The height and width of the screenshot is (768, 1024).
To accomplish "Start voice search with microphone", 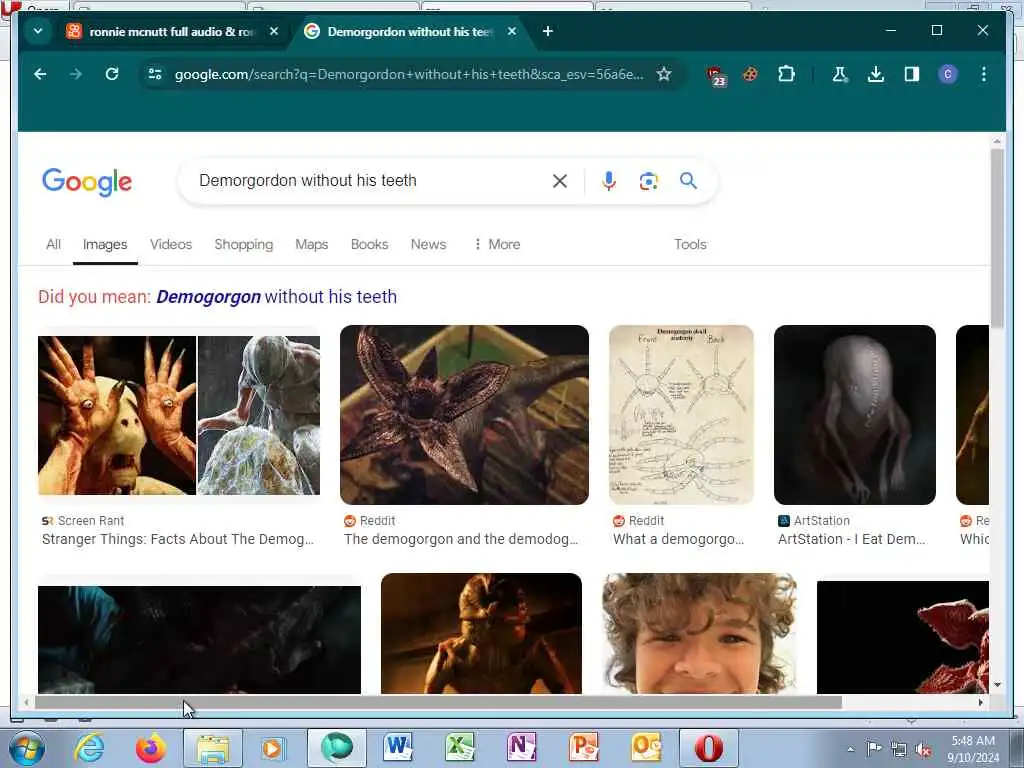I will [x=609, y=181].
